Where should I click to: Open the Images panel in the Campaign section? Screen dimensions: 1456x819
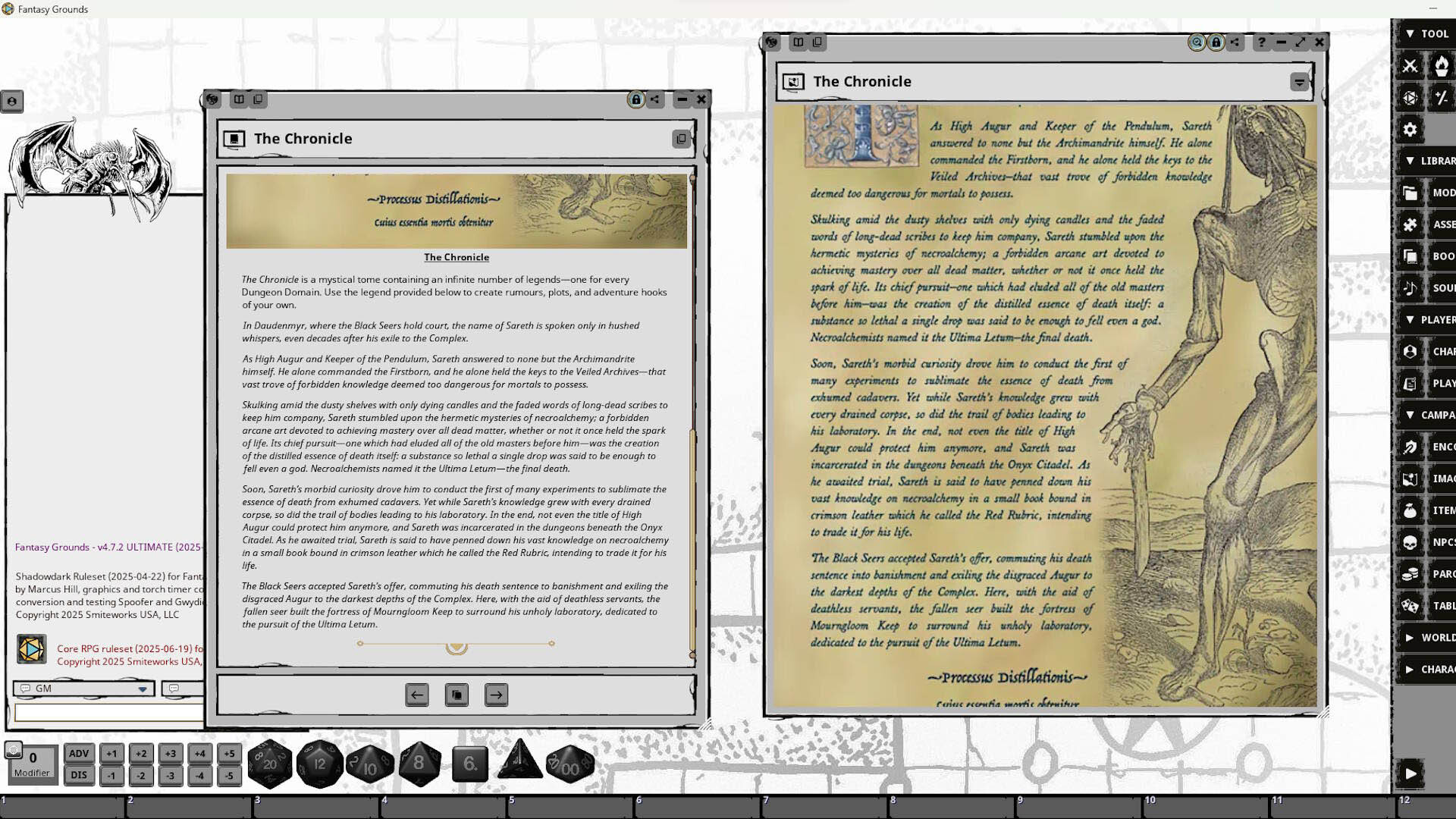point(1410,479)
